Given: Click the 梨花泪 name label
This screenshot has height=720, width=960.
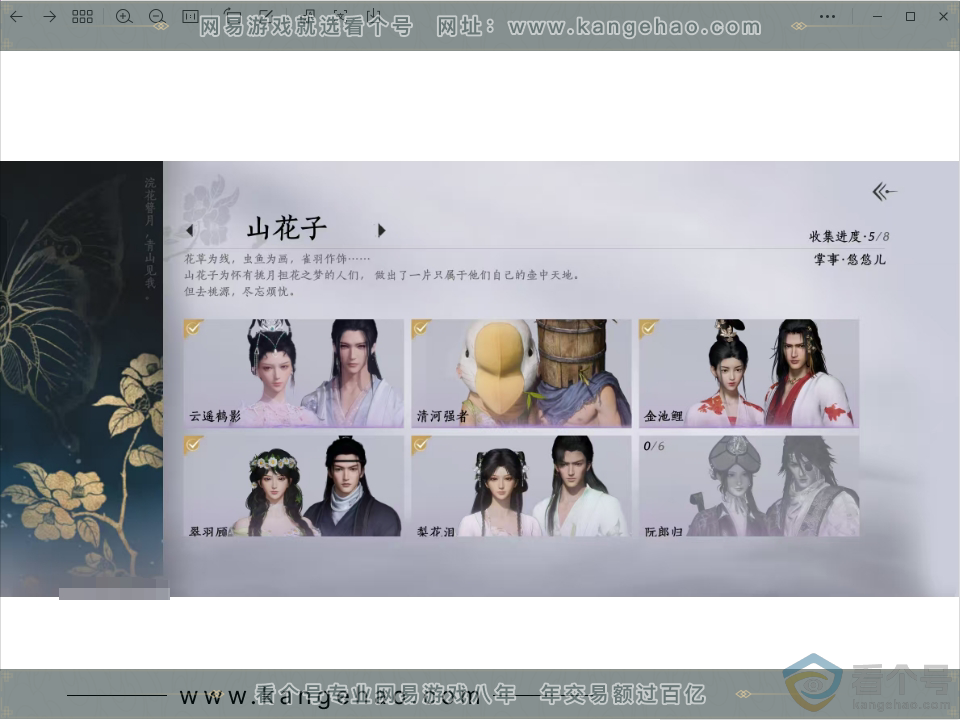Looking at the screenshot, I should point(436,531).
